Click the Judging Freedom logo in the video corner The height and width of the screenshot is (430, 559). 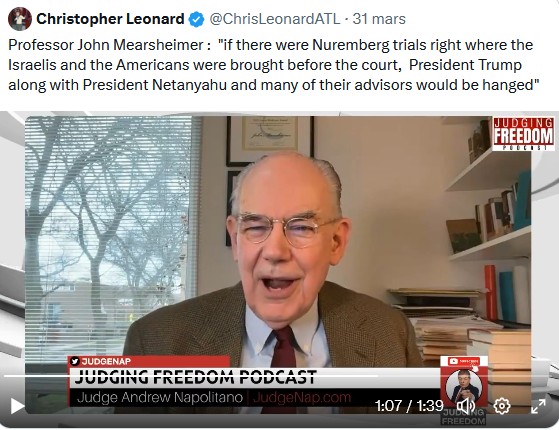coord(523,133)
